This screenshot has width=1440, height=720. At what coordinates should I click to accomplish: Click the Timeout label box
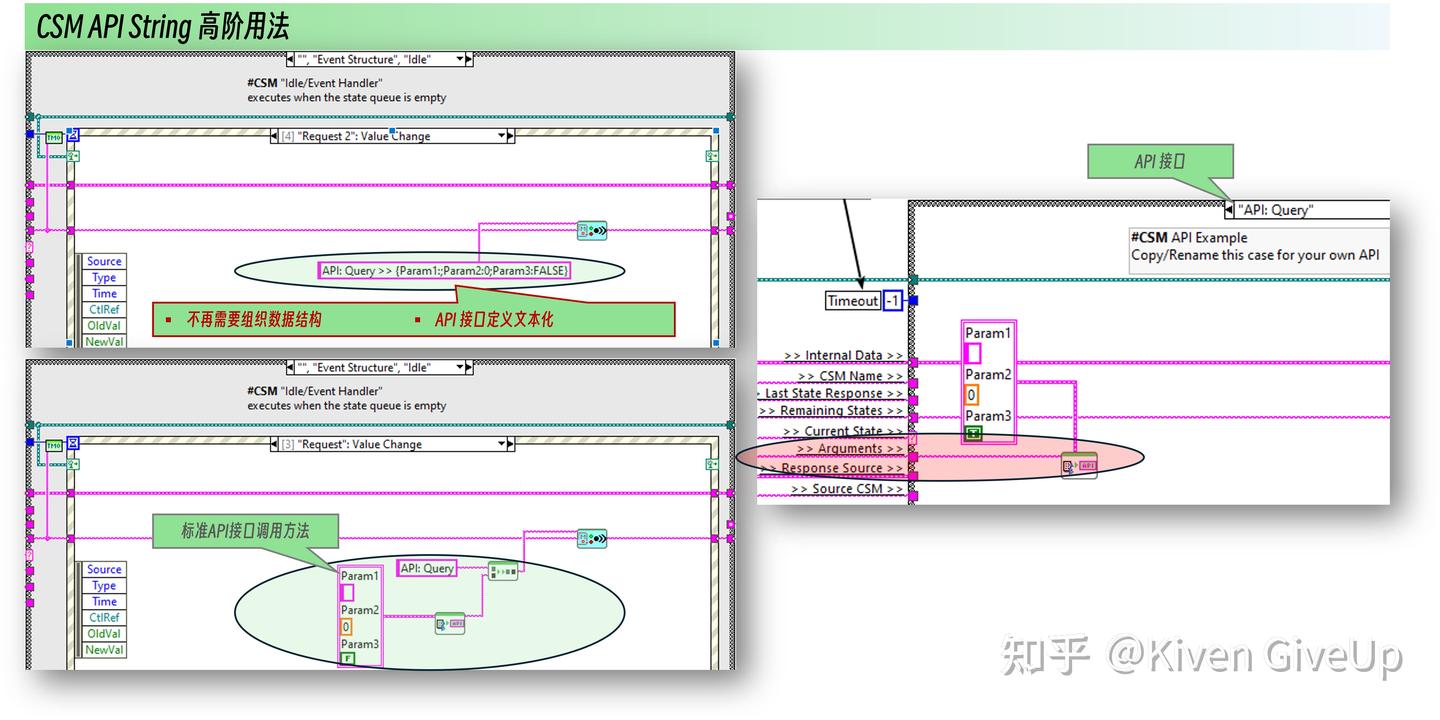click(x=853, y=300)
